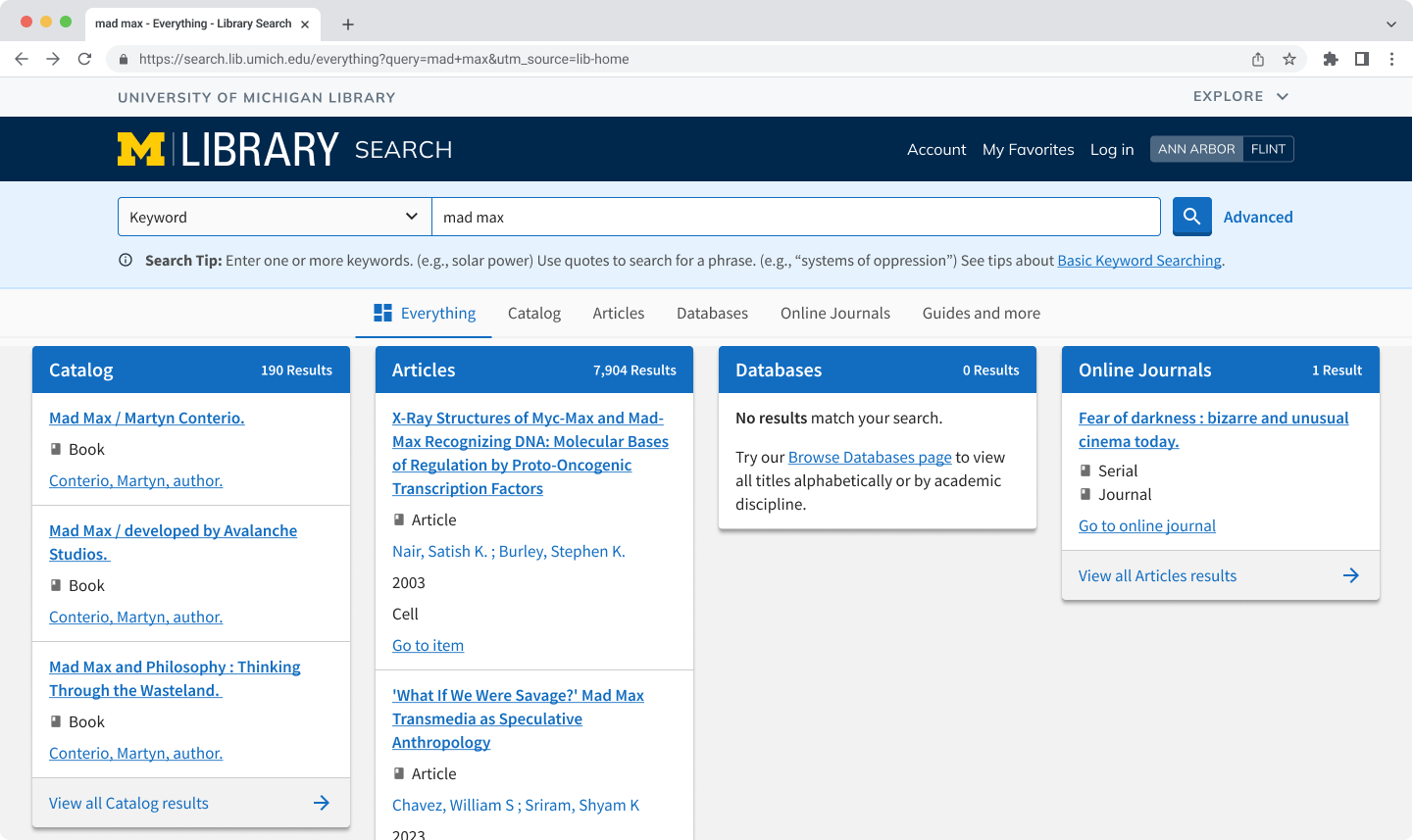Viewport: 1413px width, 840px height.
Task: Click the Go to item link
Action: click(429, 645)
